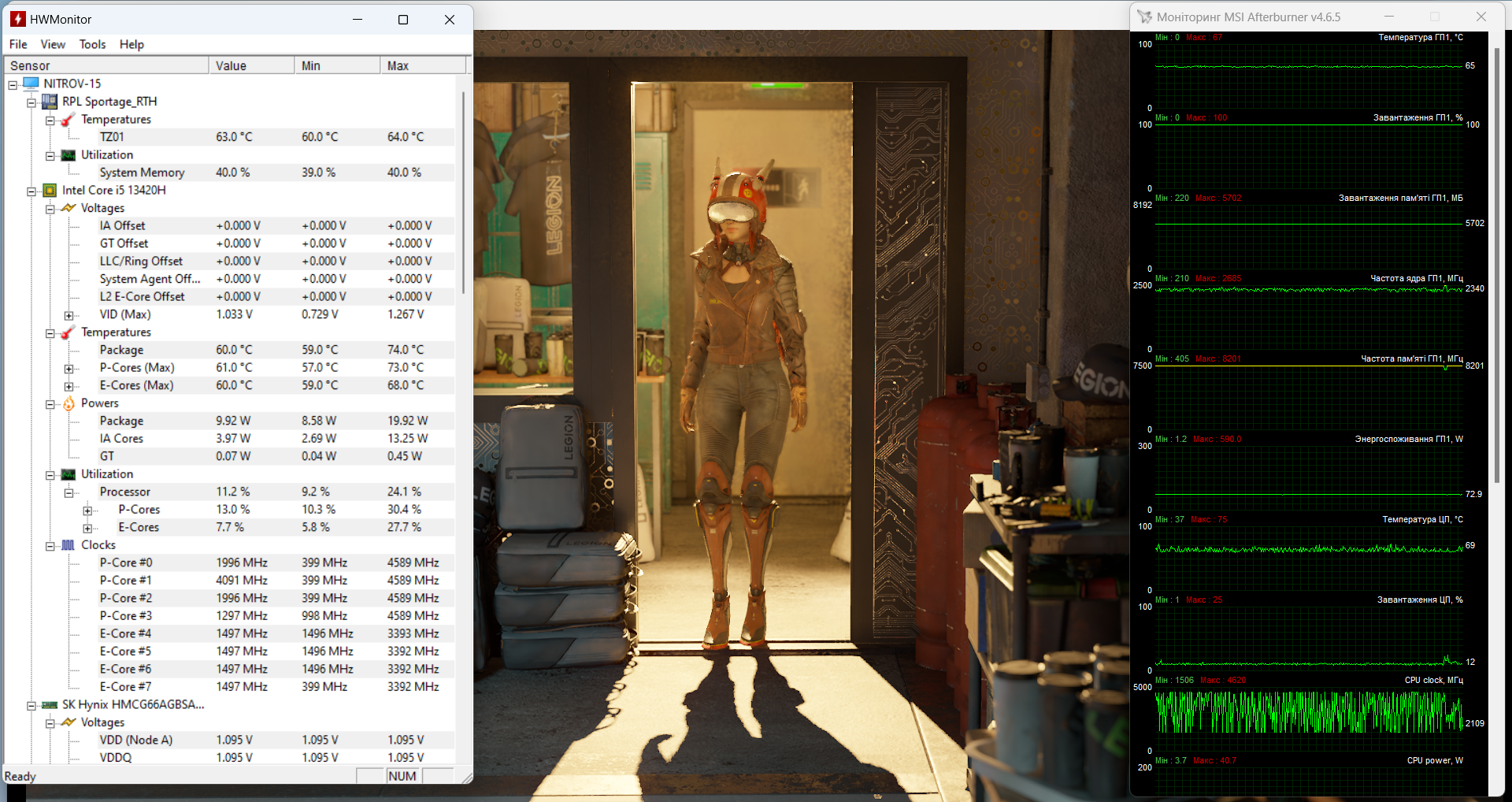Image resolution: width=1512 pixels, height=802 pixels.
Task: Open the File menu in HWMonitor
Action: tap(18, 44)
